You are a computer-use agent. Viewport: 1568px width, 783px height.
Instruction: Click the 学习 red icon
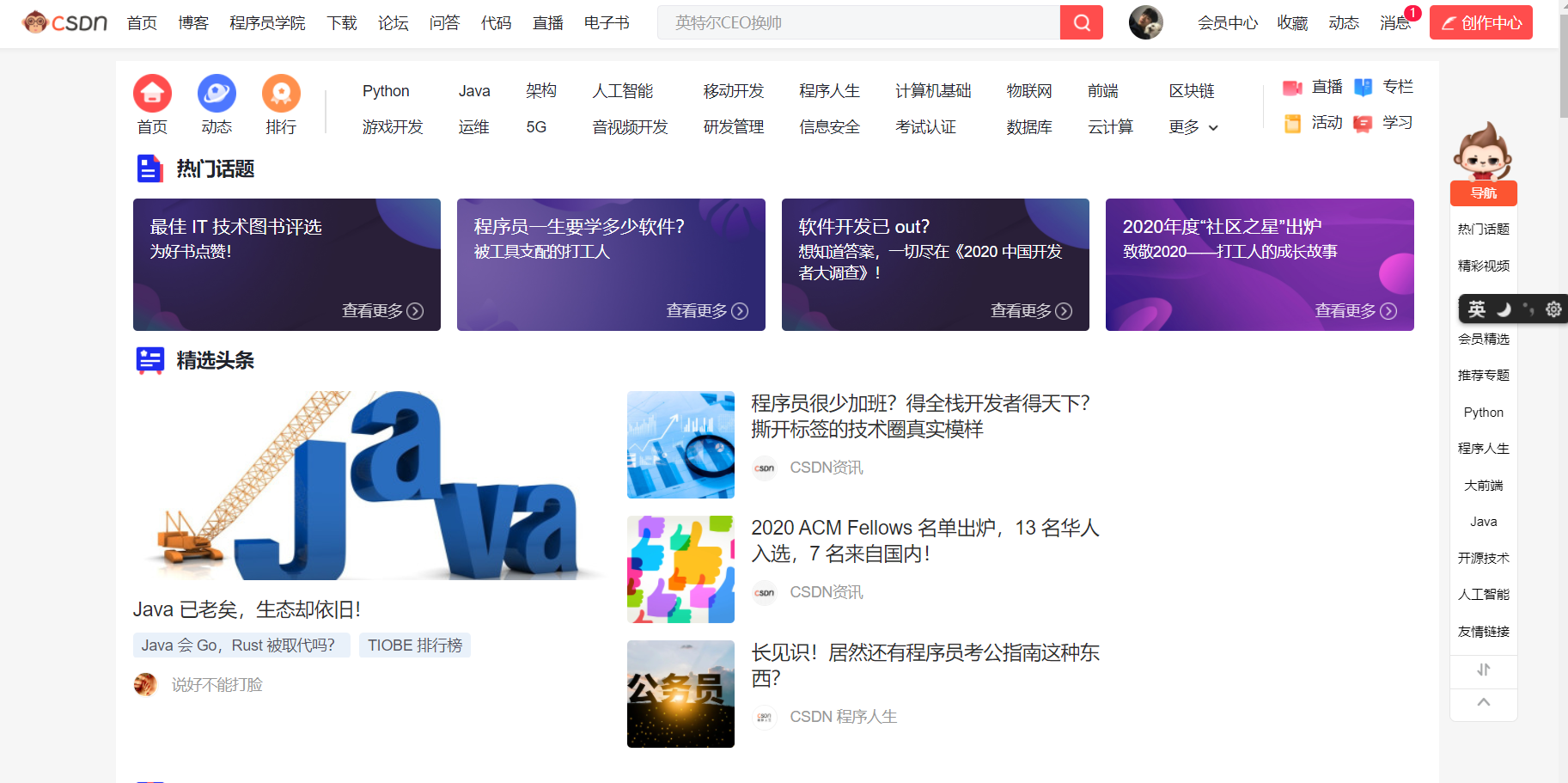(1363, 124)
